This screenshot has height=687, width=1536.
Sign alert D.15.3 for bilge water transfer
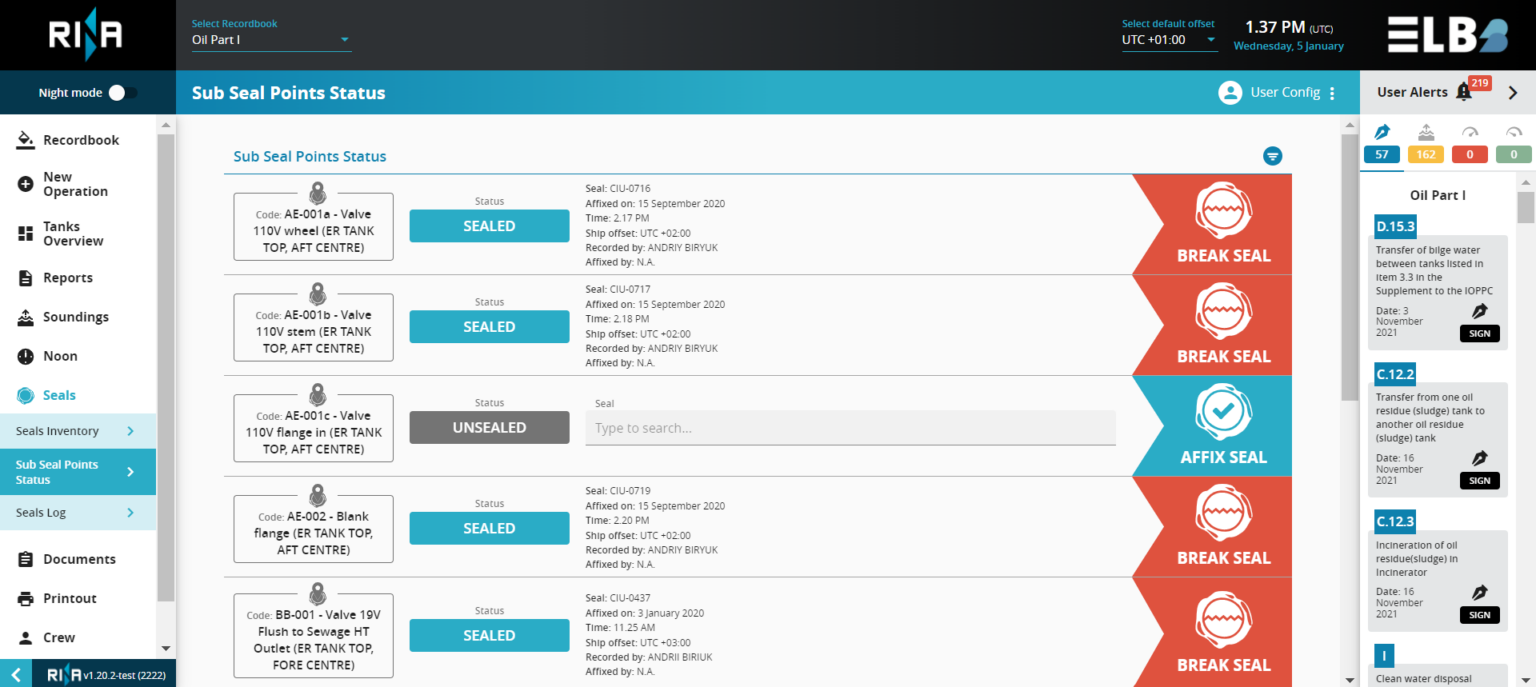(1480, 333)
